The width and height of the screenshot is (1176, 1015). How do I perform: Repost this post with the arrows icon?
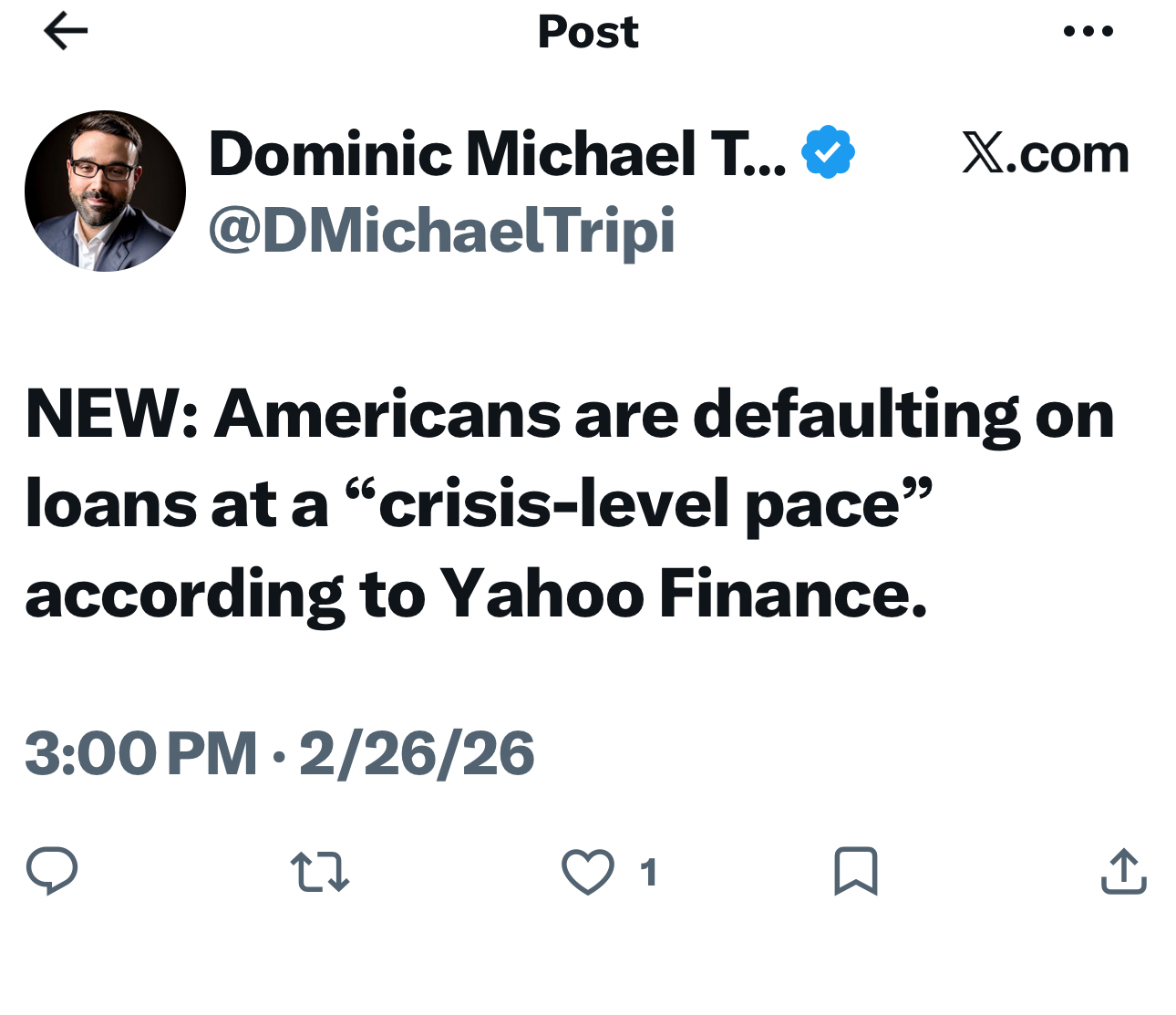tap(319, 871)
